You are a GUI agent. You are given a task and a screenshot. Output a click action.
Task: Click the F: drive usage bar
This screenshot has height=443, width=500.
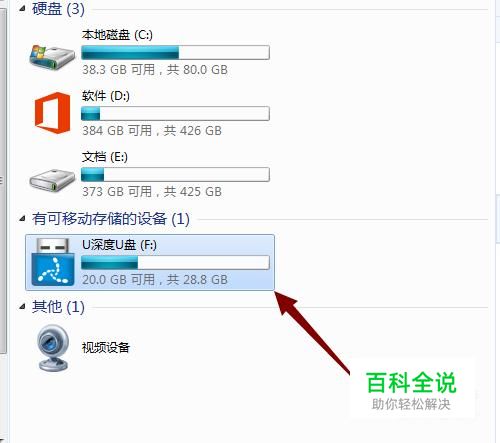tap(175, 263)
